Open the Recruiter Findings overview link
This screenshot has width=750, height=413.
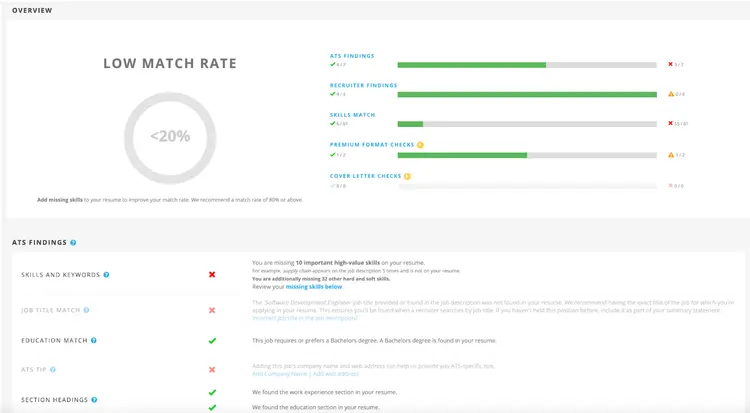point(364,85)
